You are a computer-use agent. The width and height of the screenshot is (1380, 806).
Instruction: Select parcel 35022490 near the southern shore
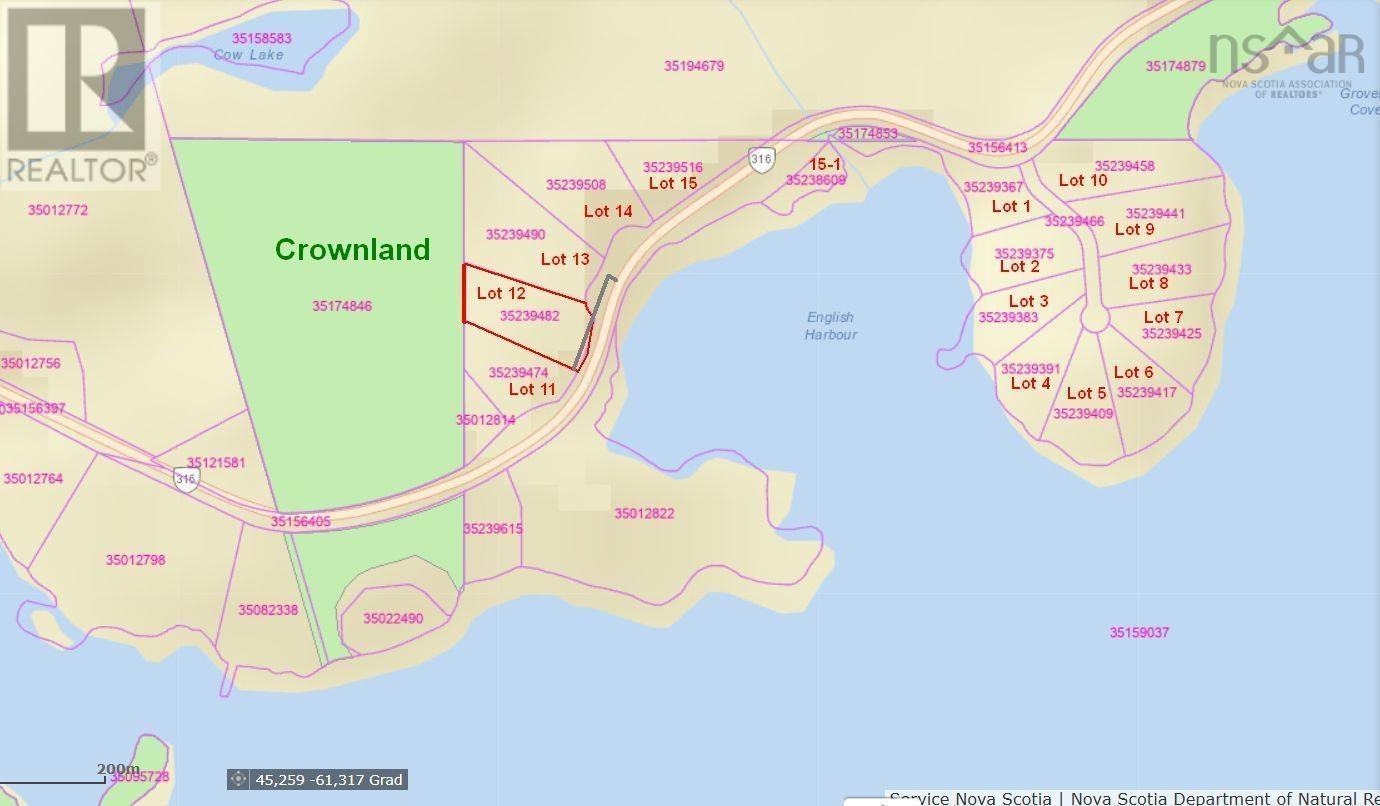point(393,619)
